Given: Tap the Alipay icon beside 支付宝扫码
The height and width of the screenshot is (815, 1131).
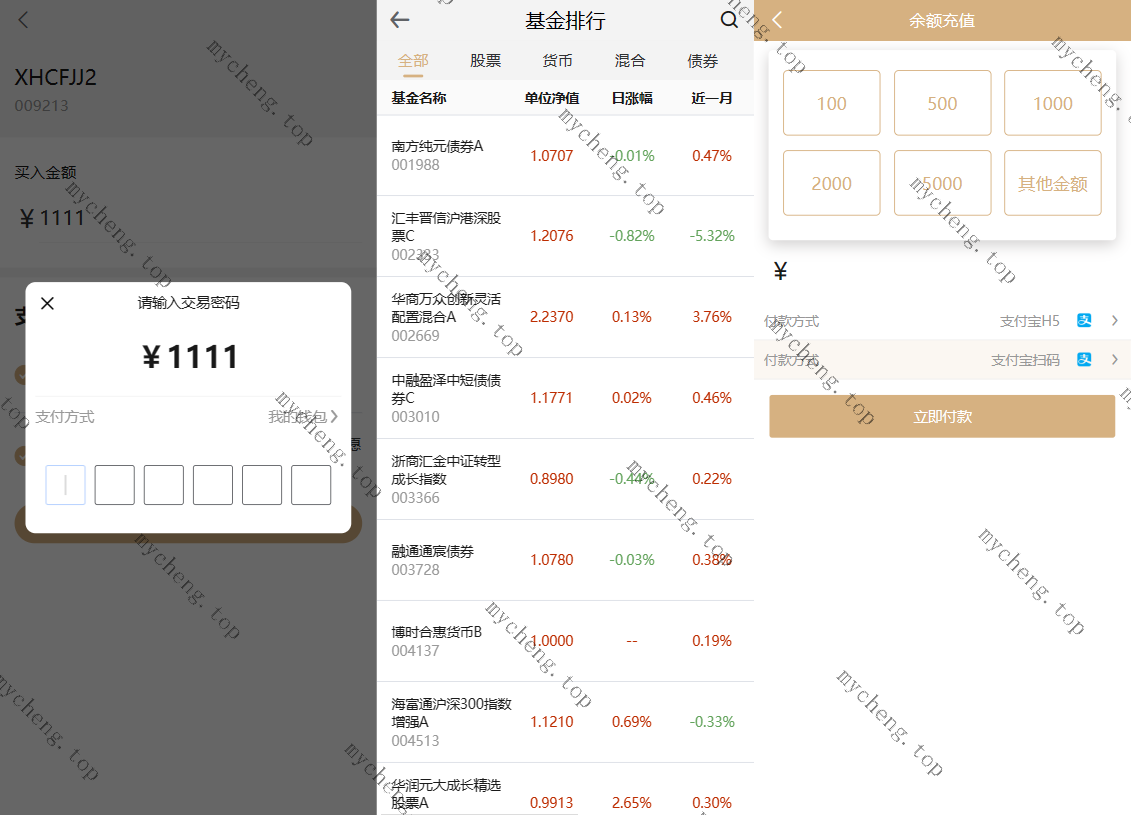Looking at the screenshot, I should [1084, 359].
